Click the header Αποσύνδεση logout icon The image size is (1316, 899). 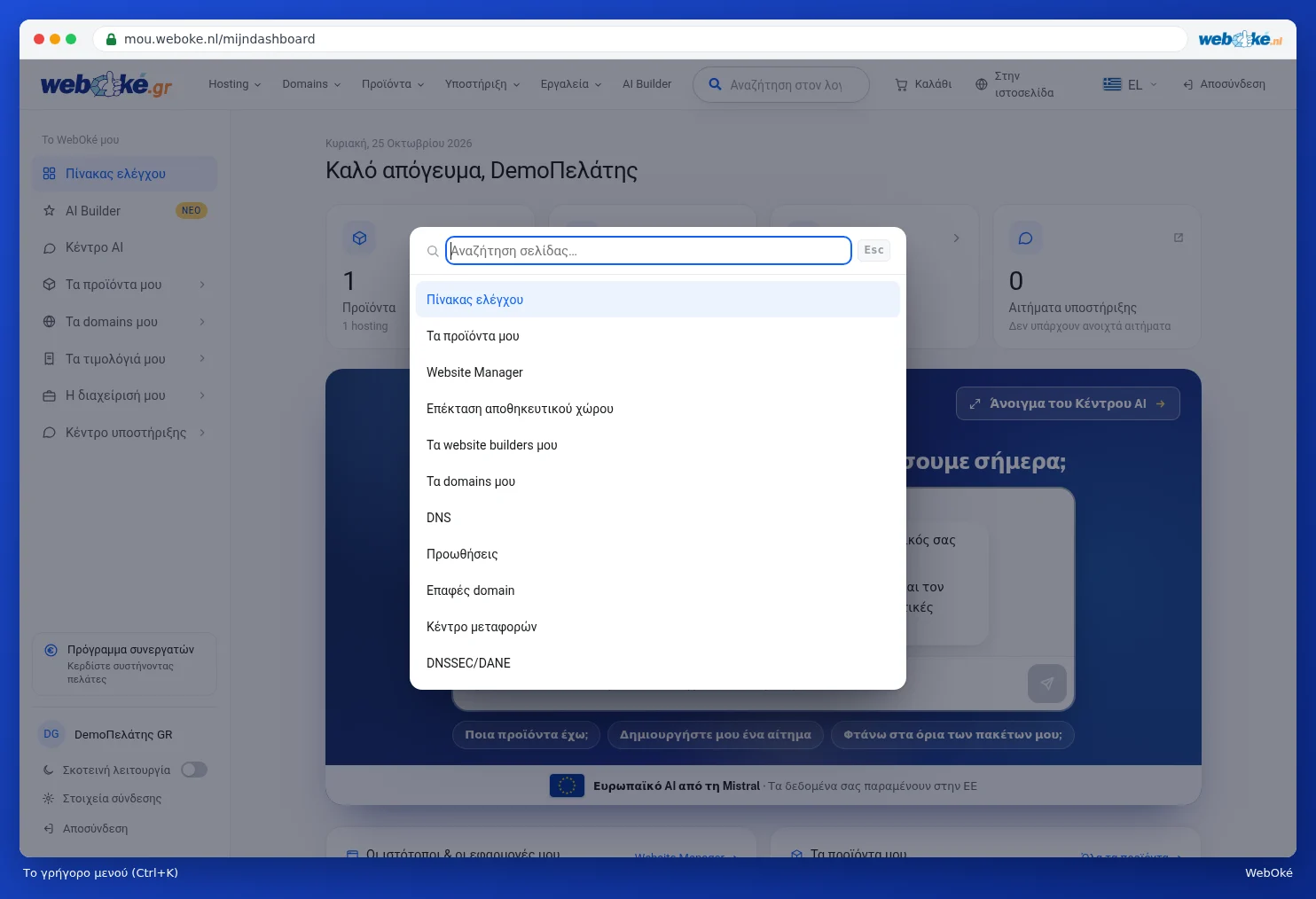(x=1188, y=85)
